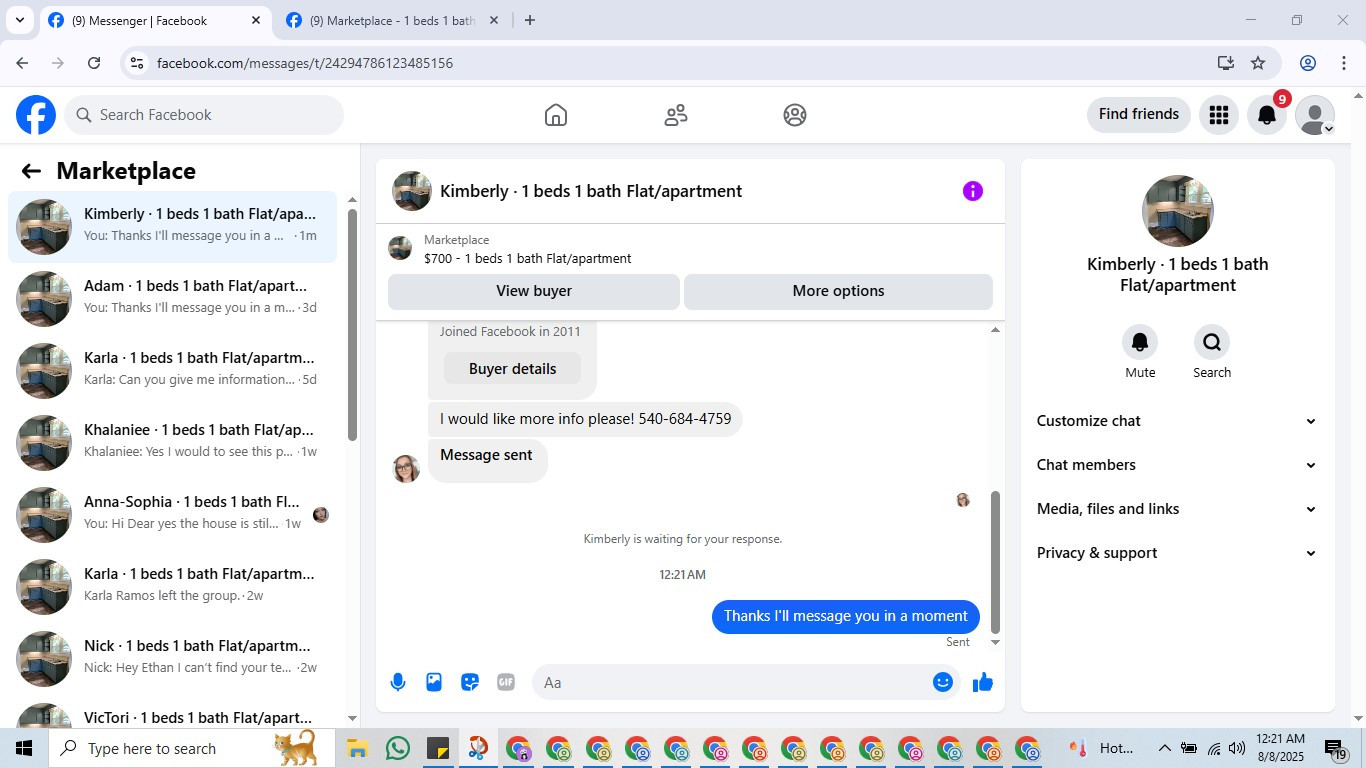Switch to the Marketplace 1 beds tab
The height and width of the screenshot is (768, 1366).
[x=392, y=20]
